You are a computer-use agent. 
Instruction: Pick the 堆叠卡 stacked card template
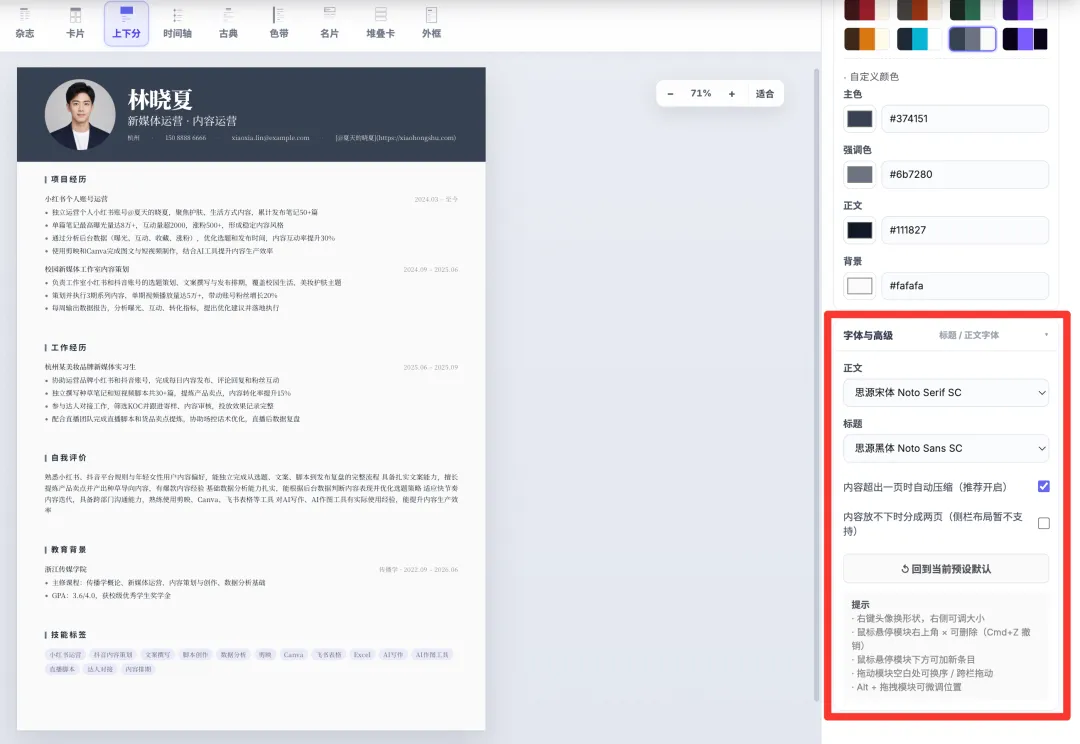point(381,23)
